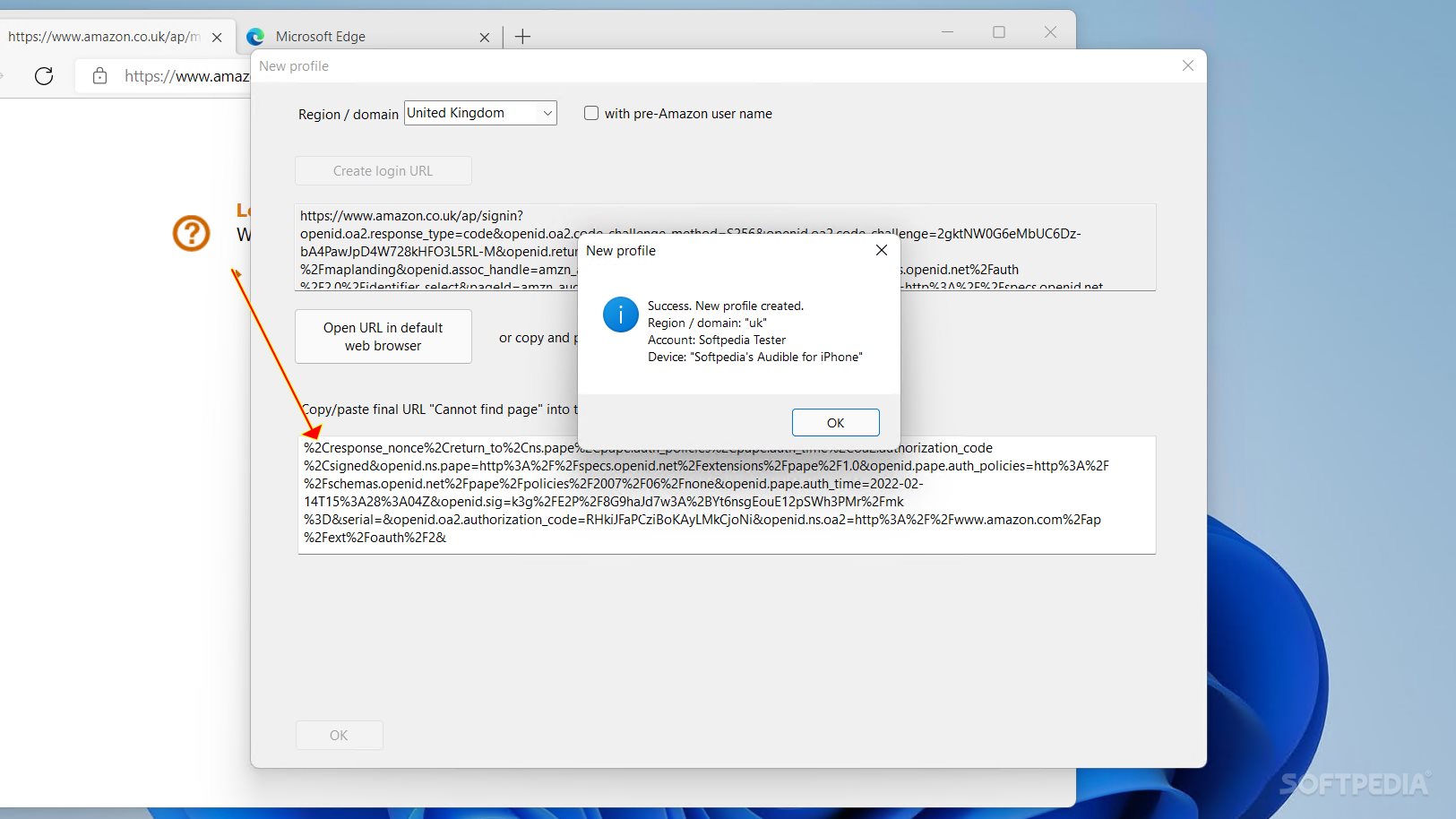Open URL in default web browser

pyautogui.click(x=383, y=336)
